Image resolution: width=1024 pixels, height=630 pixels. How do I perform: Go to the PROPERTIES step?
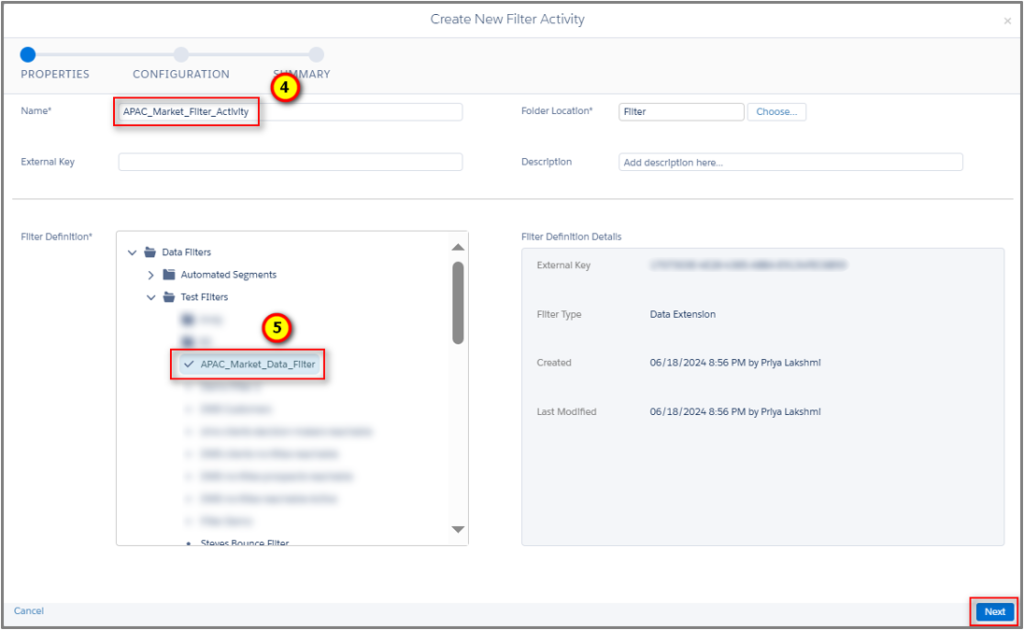coord(28,55)
